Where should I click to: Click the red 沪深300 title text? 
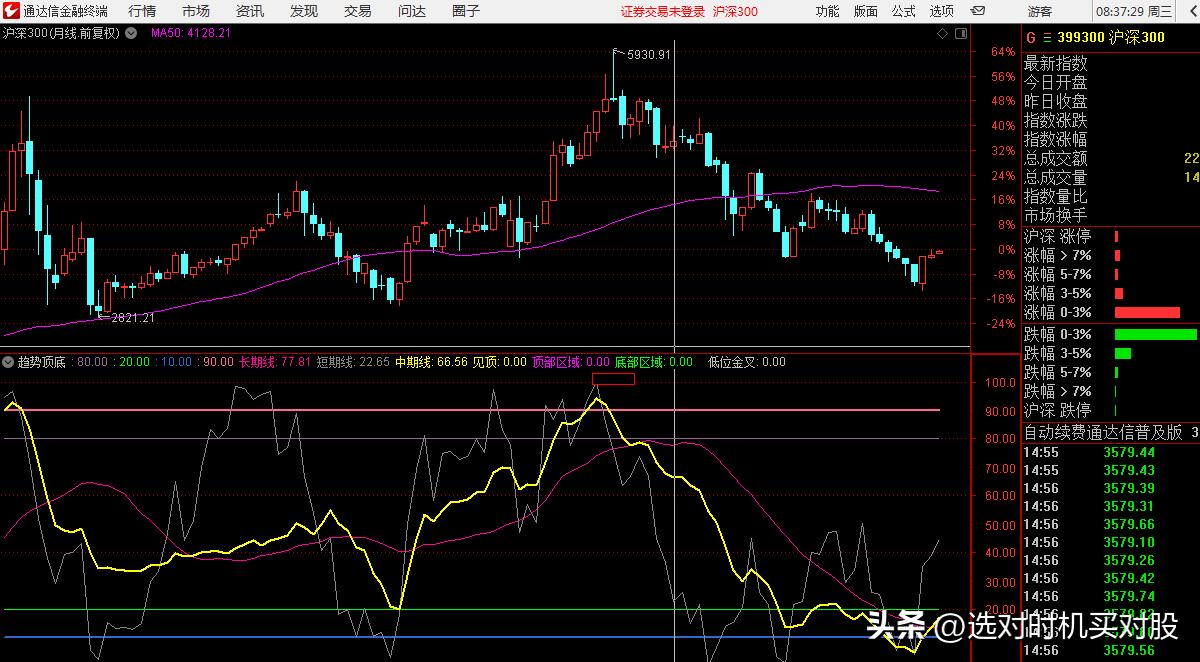click(735, 11)
